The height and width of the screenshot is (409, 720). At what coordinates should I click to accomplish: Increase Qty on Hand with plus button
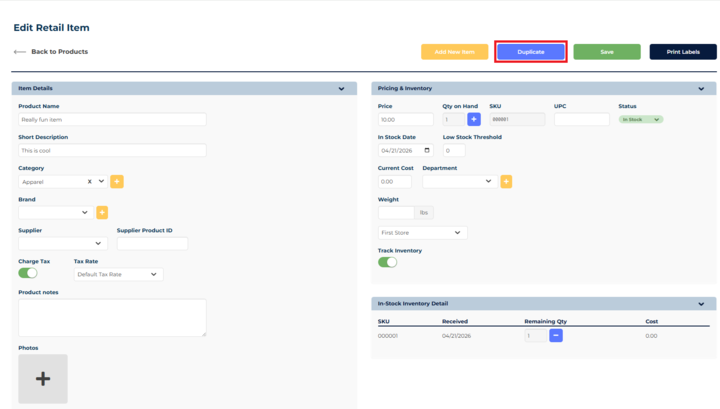point(474,119)
